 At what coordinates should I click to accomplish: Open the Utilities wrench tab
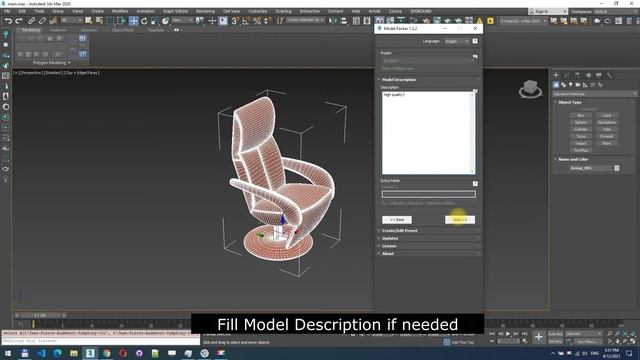pos(609,75)
